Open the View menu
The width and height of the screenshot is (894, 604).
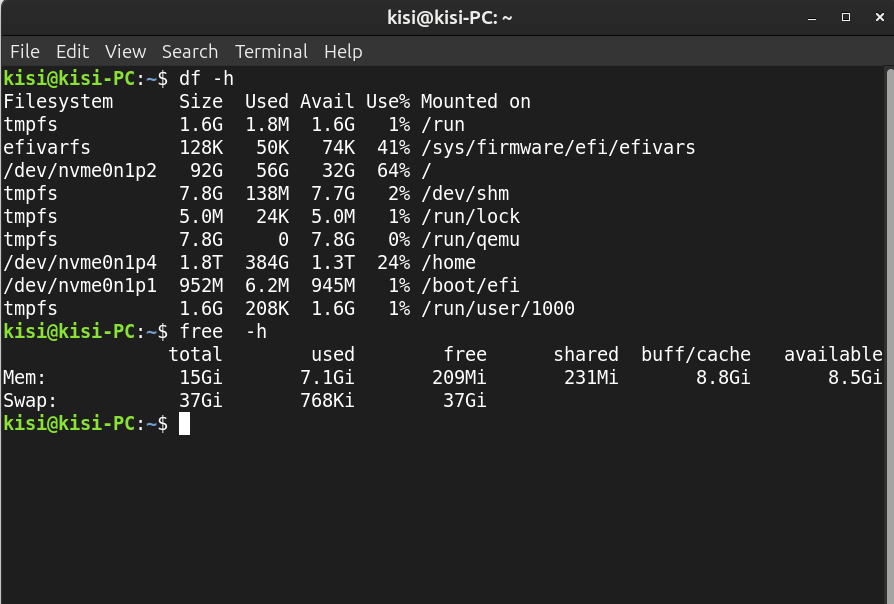tap(125, 52)
